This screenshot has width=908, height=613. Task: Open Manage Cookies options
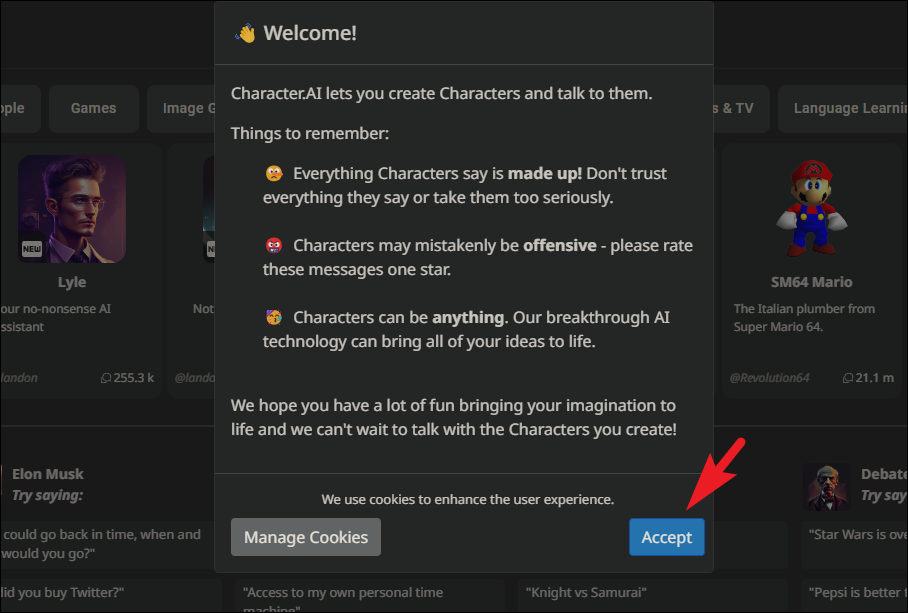click(306, 537)
